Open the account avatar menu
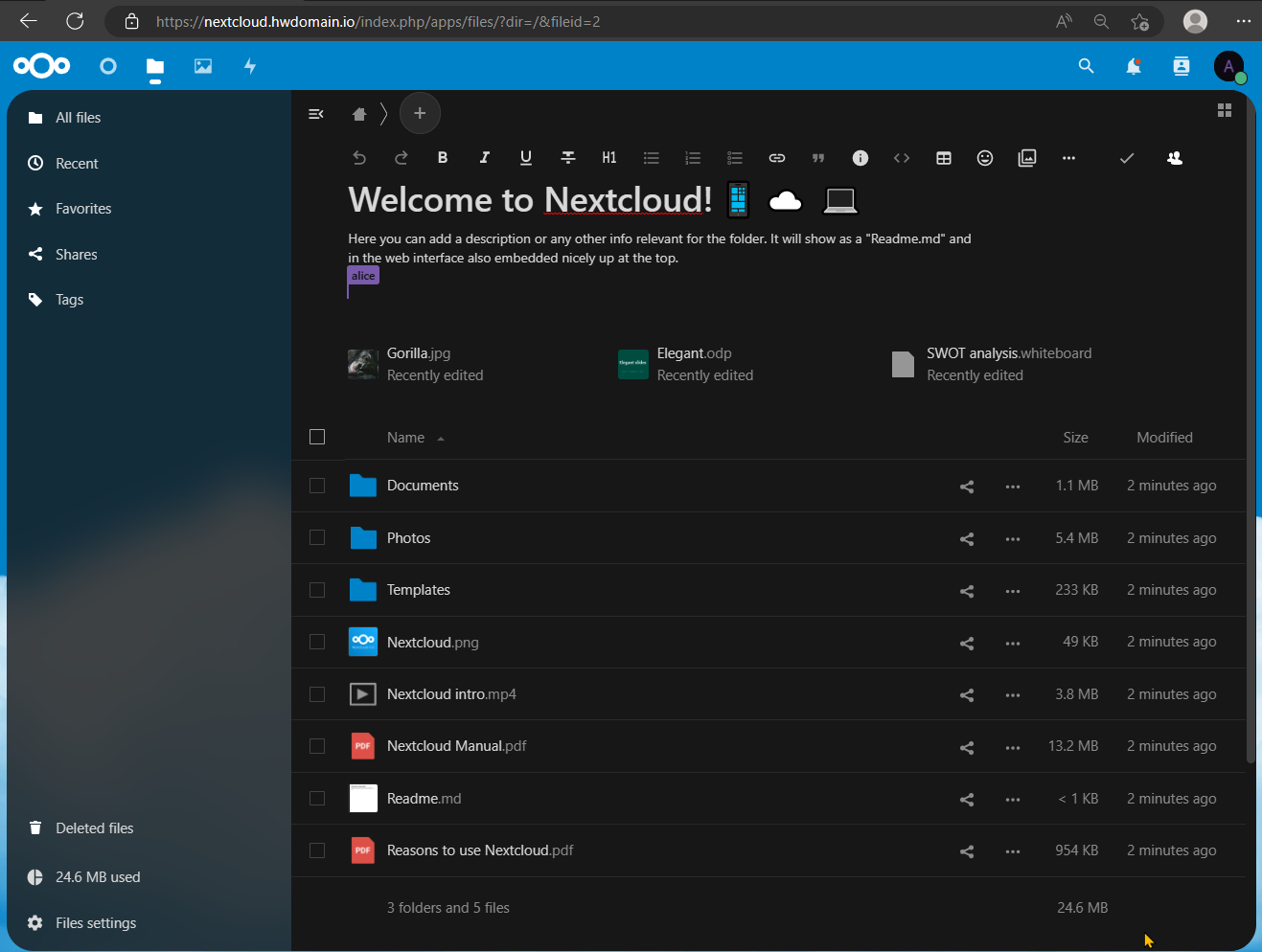 (x=1229, y=66)
